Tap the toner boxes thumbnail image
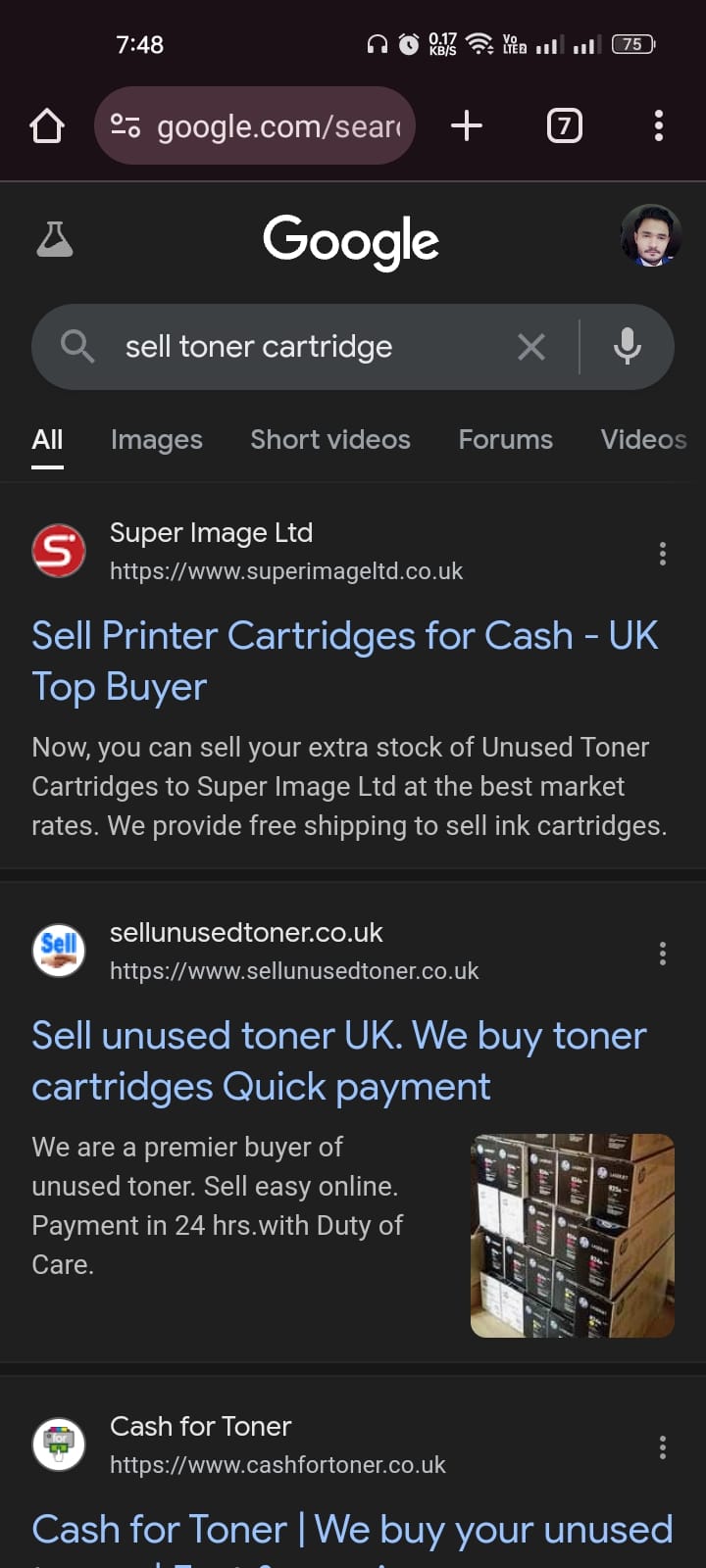The width and height of the screenshot is (706, 1568). tap(573, 1235)
